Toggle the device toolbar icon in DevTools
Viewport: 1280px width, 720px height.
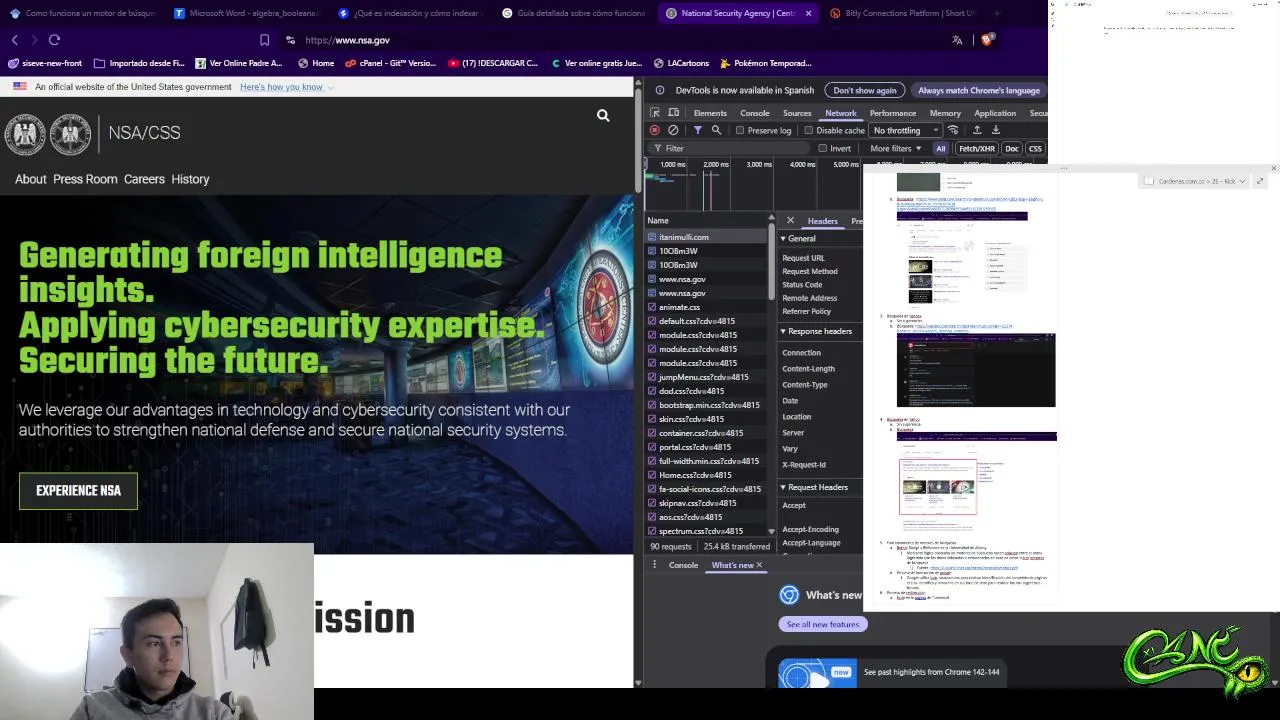coord(674,113)
